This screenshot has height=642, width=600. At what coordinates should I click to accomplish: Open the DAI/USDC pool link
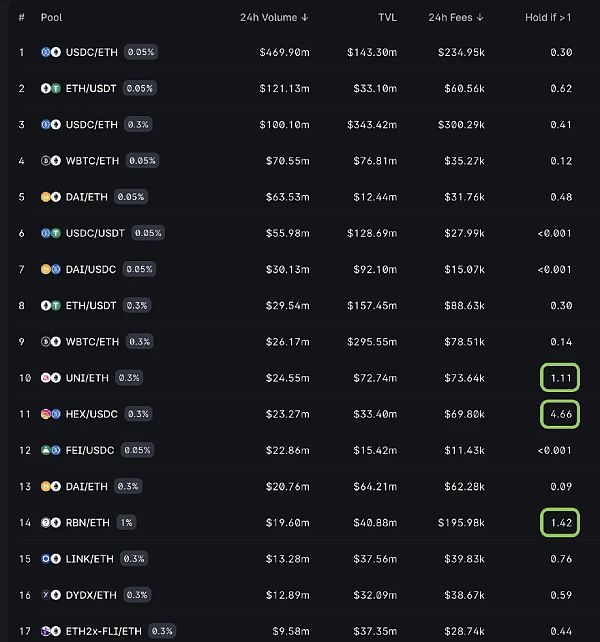pos(91,269)
